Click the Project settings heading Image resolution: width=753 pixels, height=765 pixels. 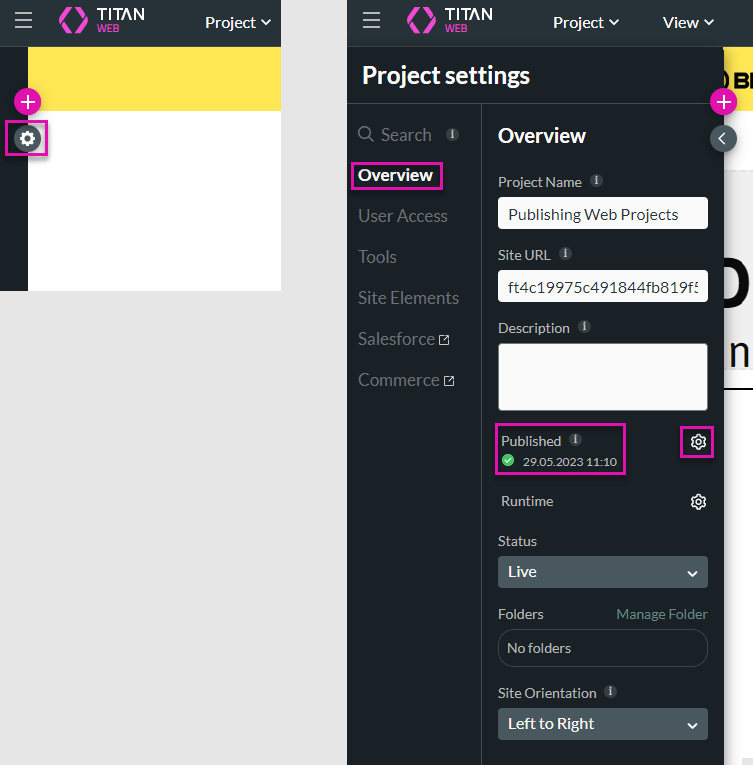coord(446,76)
